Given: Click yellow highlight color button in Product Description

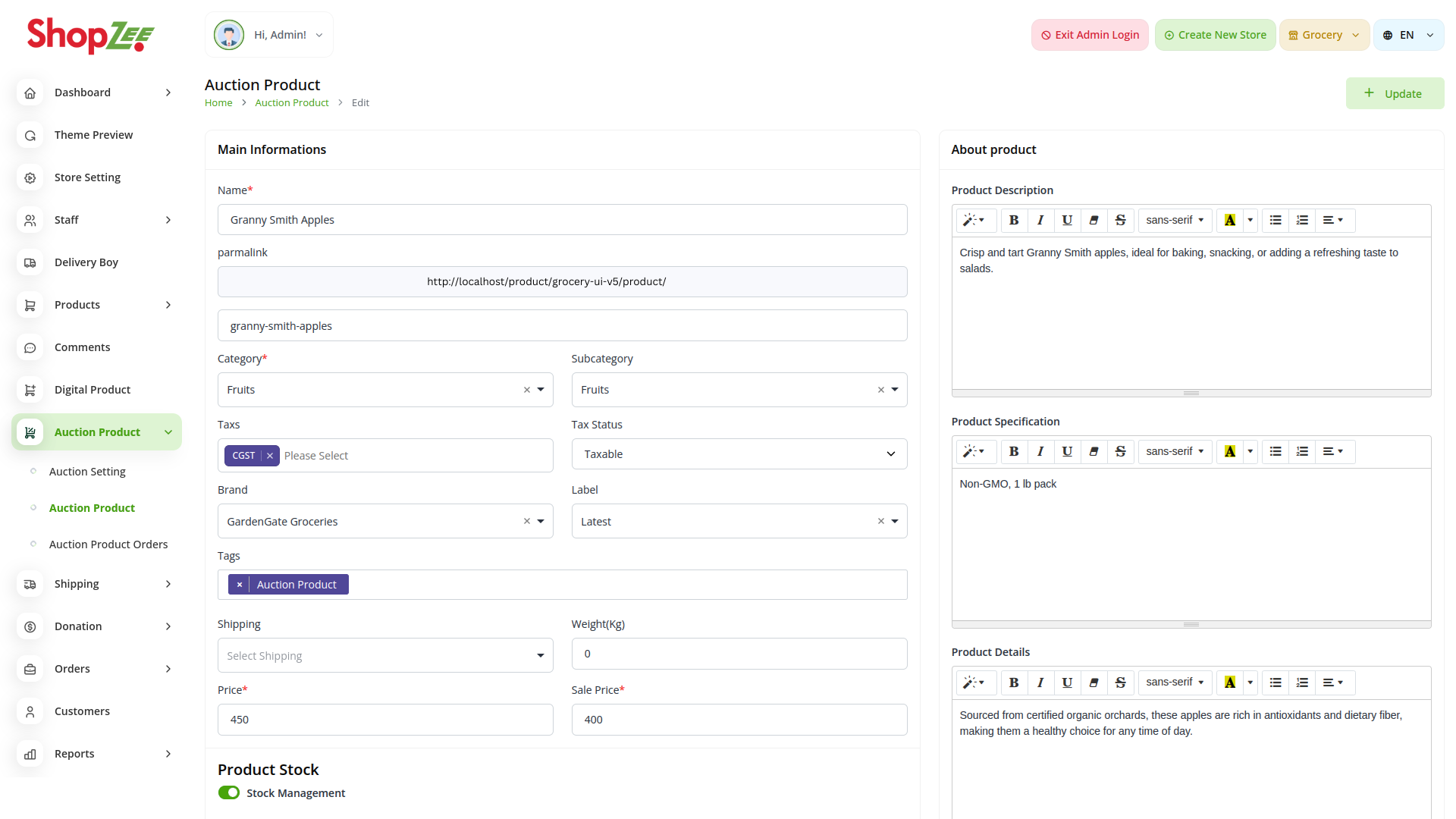Looking at the screenshot, I should 1230,221.
